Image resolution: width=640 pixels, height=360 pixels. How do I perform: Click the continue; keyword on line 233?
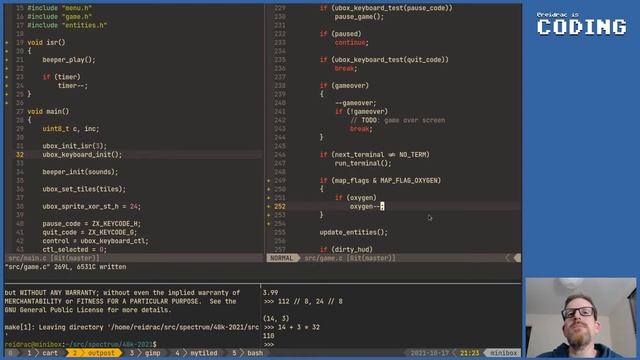[351, 42]
